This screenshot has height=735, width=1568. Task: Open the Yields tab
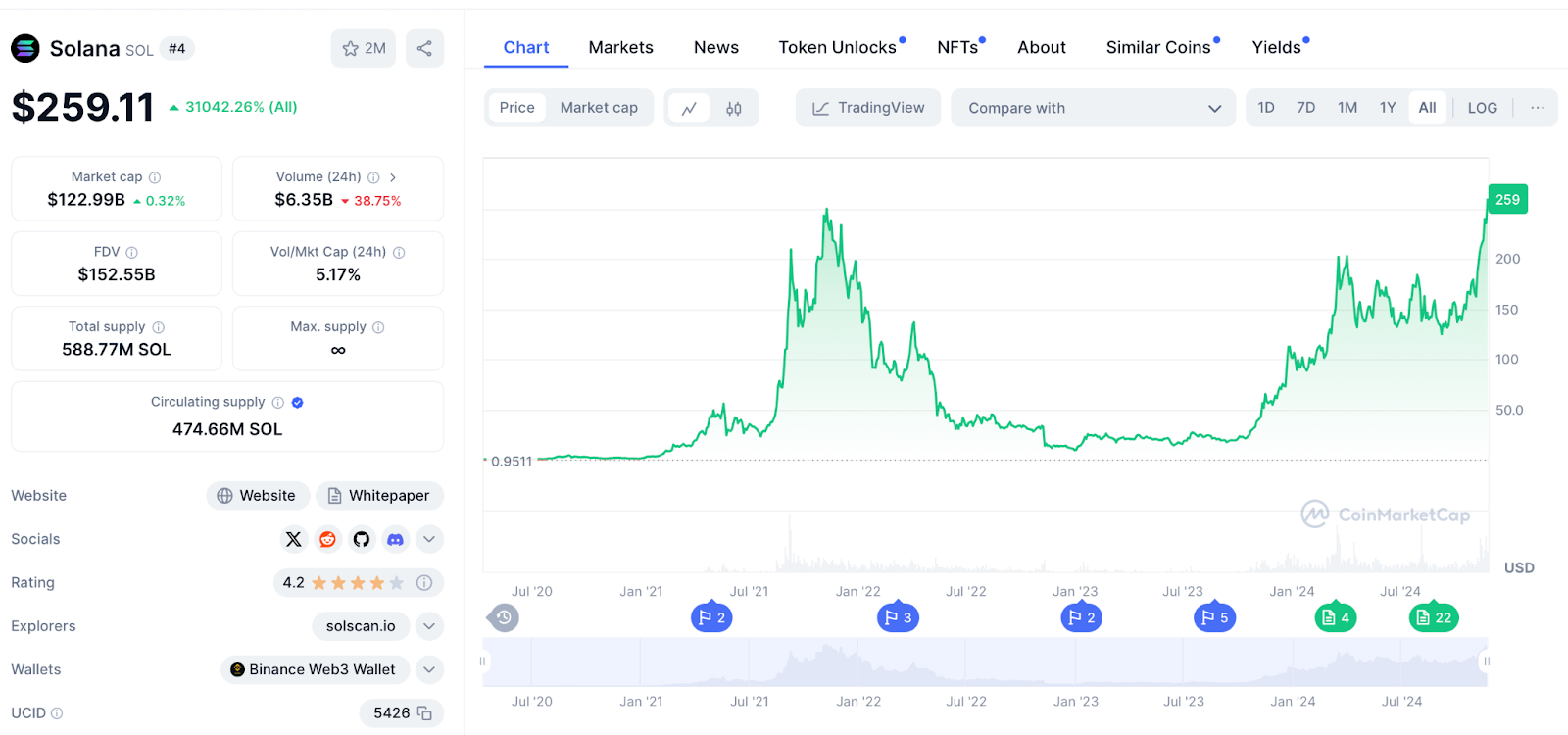pos(1276,47)
